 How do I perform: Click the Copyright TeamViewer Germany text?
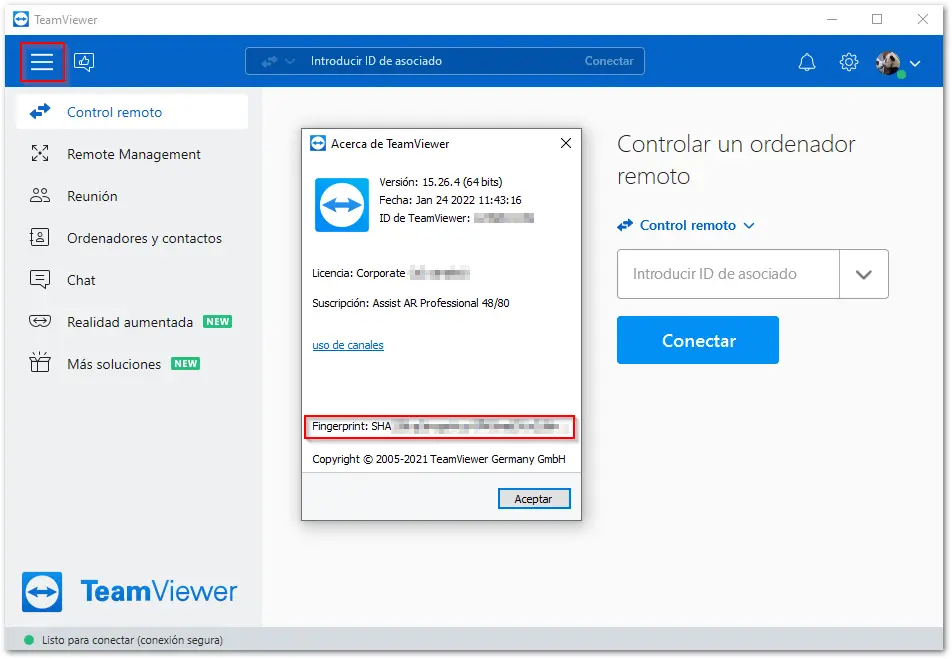click(439, 459)
